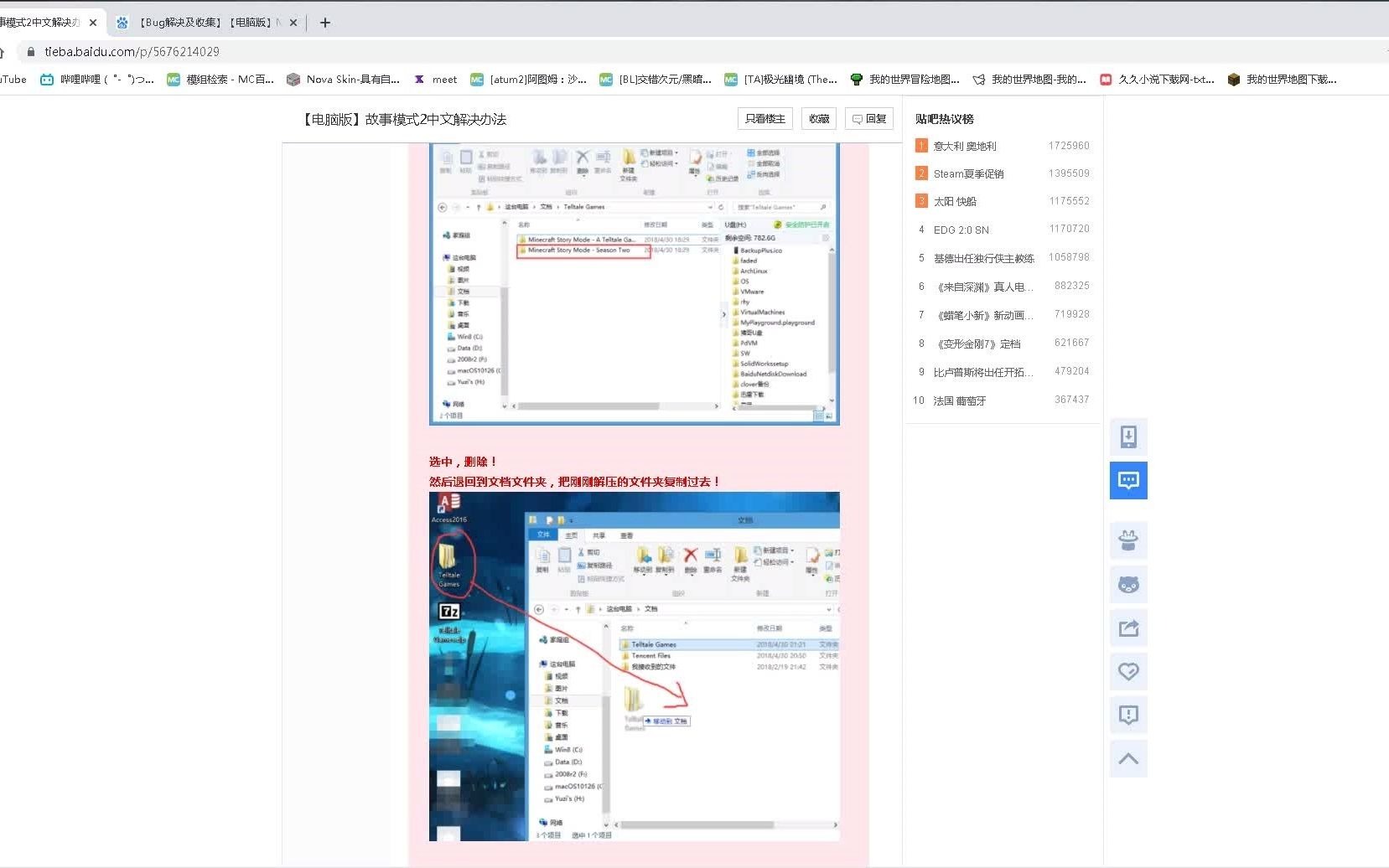Screen dimensions: 1389x868
Task: Click the 贴吧热议榜 heading
Action: tap(945, 119)
